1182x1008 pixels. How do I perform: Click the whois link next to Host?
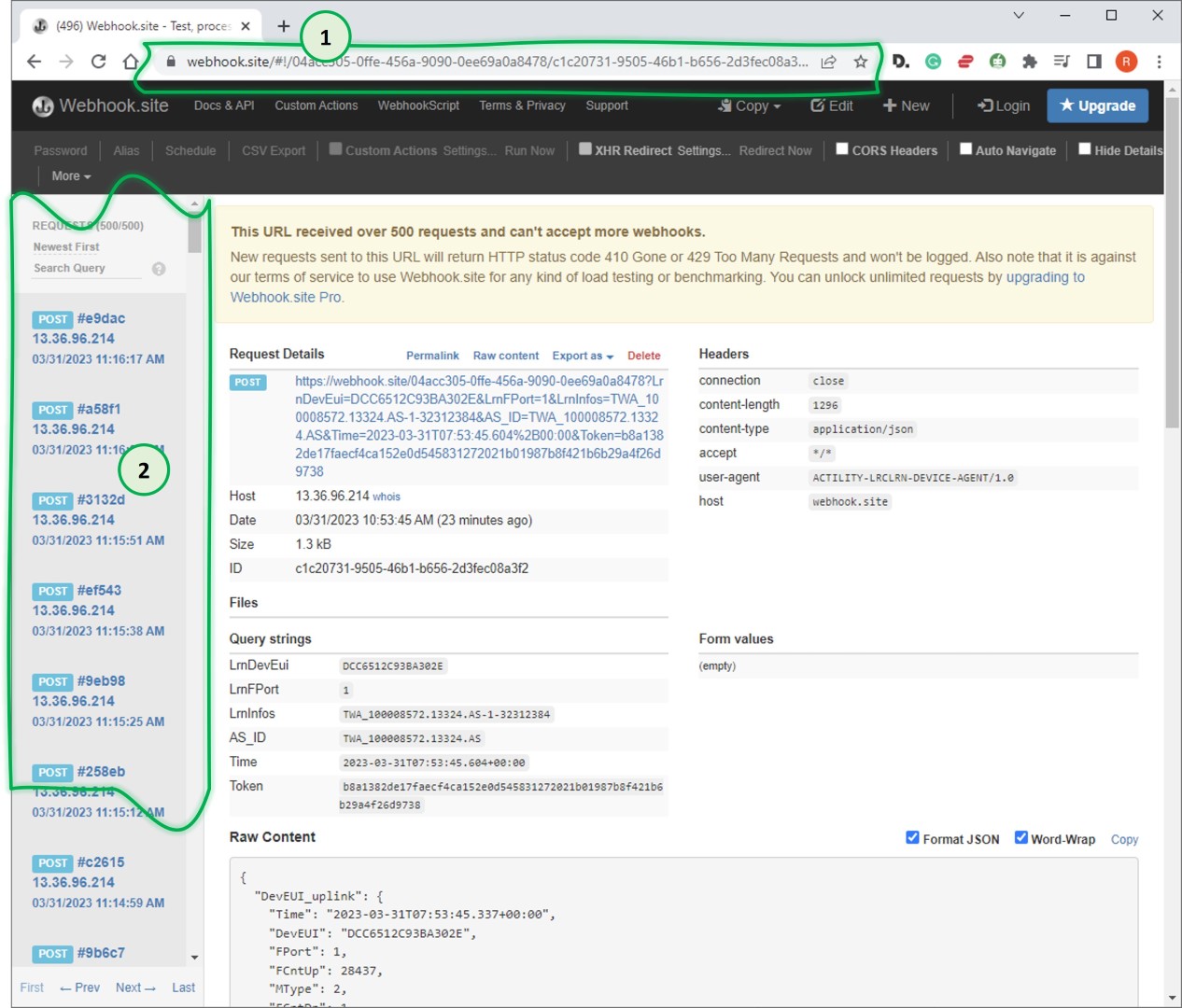tap(387, 497)
